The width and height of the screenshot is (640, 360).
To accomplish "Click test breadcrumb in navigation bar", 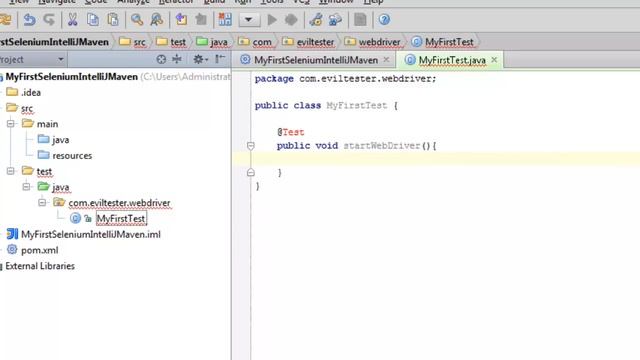I will point(171,42).
